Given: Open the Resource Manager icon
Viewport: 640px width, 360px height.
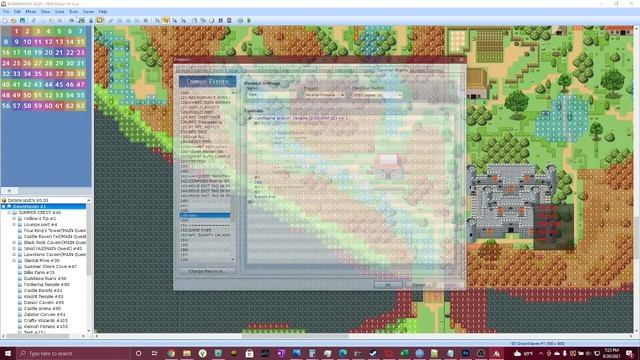Looking at the screenshot, I should 203,20.
